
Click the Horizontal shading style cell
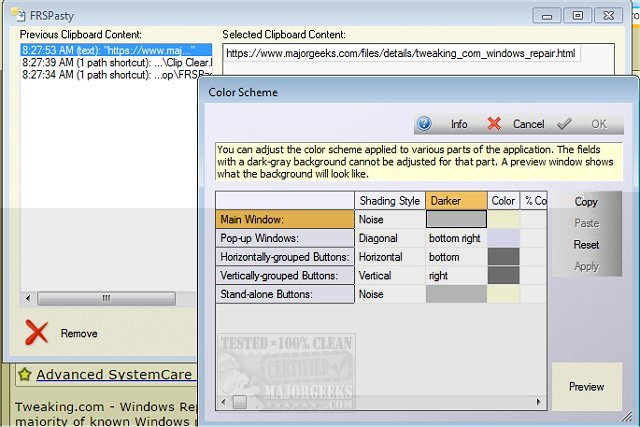pyautogui.click(x=390, y=257)
